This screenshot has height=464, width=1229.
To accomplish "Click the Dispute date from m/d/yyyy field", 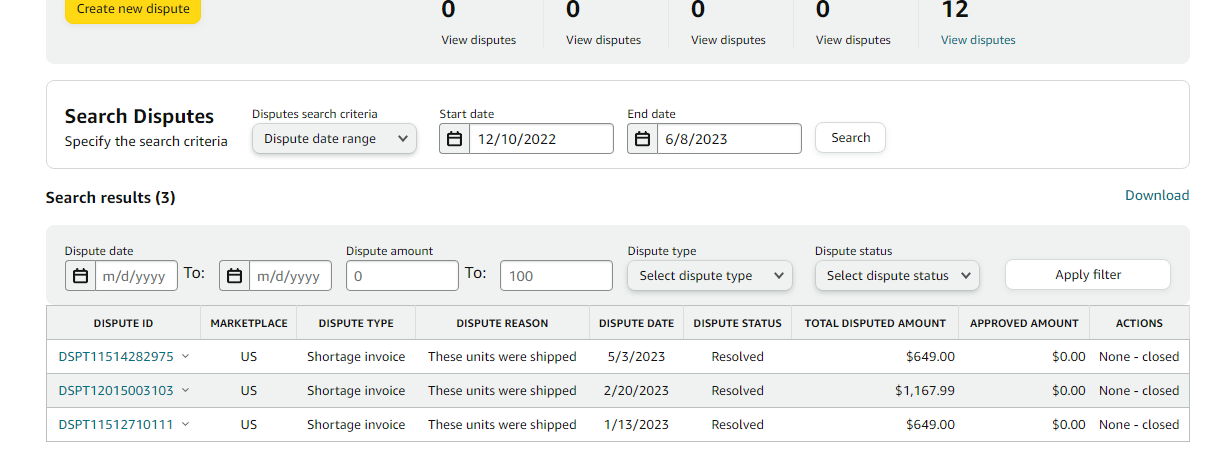I will coord(136,276).
